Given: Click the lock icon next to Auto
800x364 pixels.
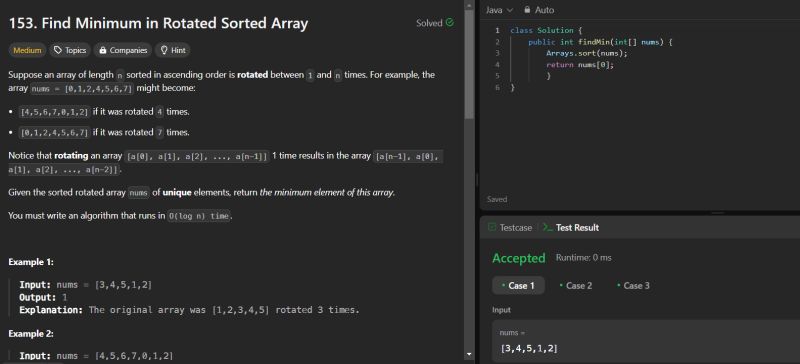Looking at the screenshot, I should [527, 10].
